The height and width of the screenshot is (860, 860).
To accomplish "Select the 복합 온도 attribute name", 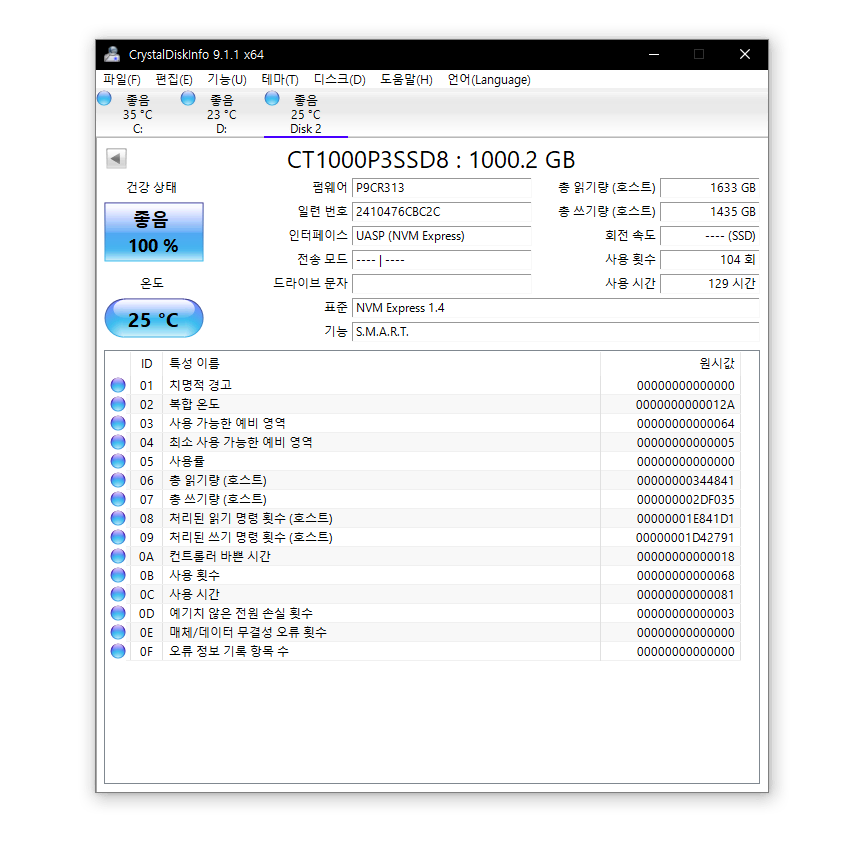I will coord(194,404).
